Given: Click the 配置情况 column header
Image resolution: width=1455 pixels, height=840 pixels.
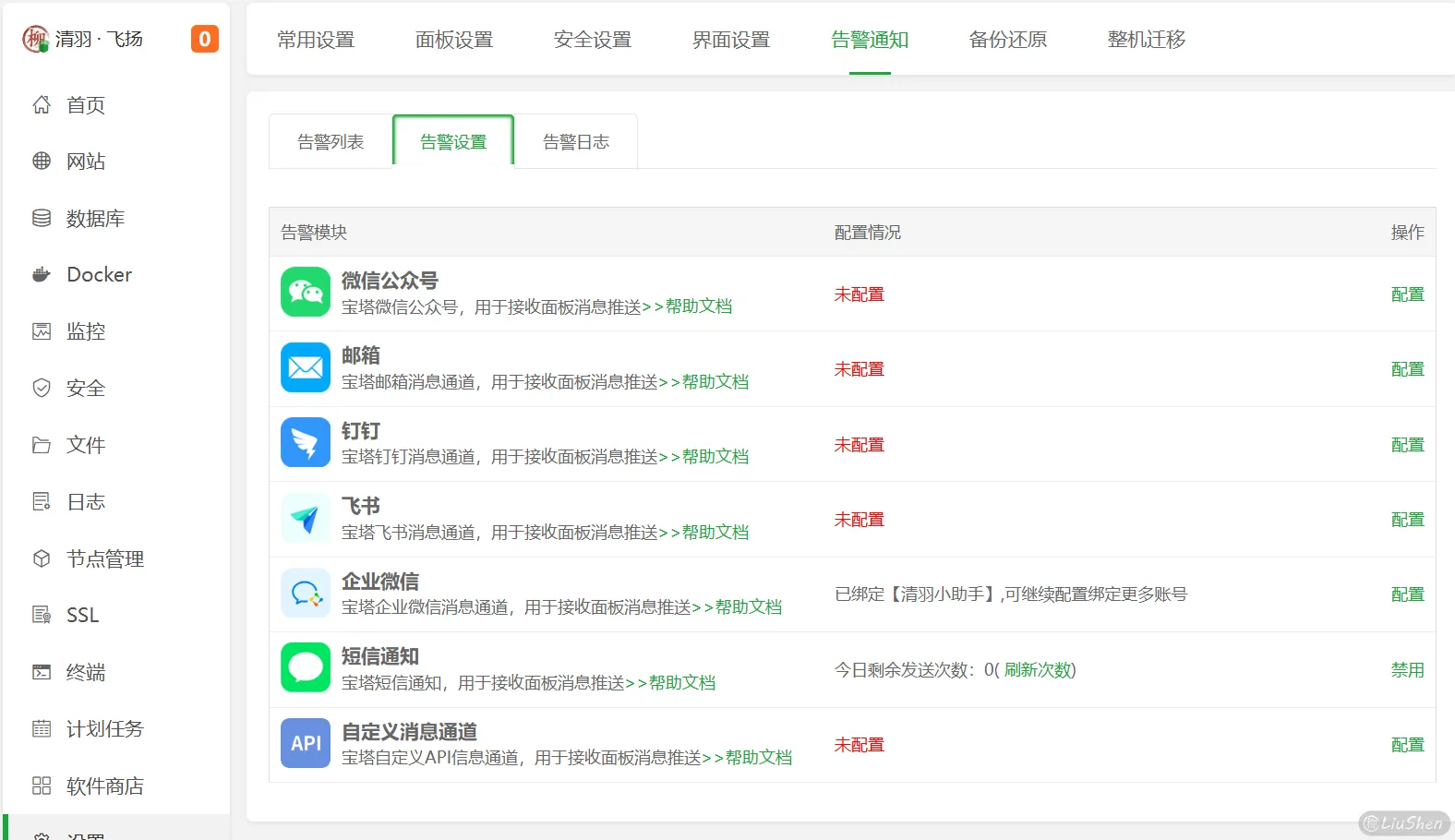Looking at the screenshot, I should 868,233.
